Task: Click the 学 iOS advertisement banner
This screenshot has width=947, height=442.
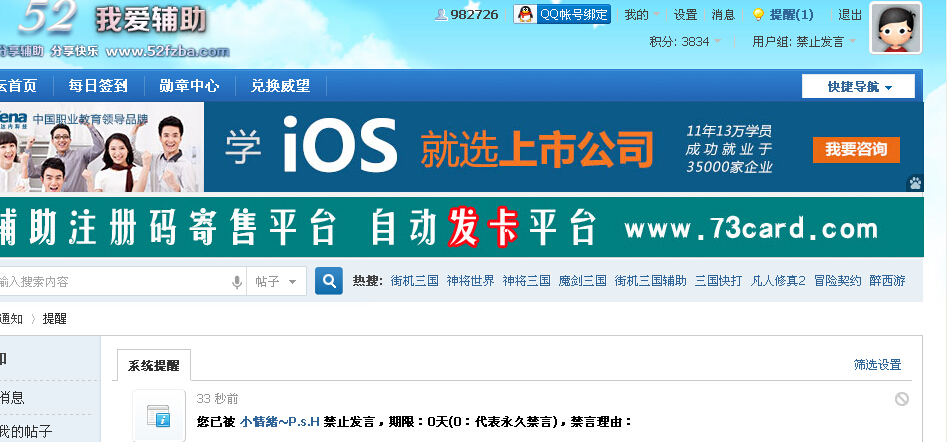Action: pyautogui.click(x=461, y=147)
